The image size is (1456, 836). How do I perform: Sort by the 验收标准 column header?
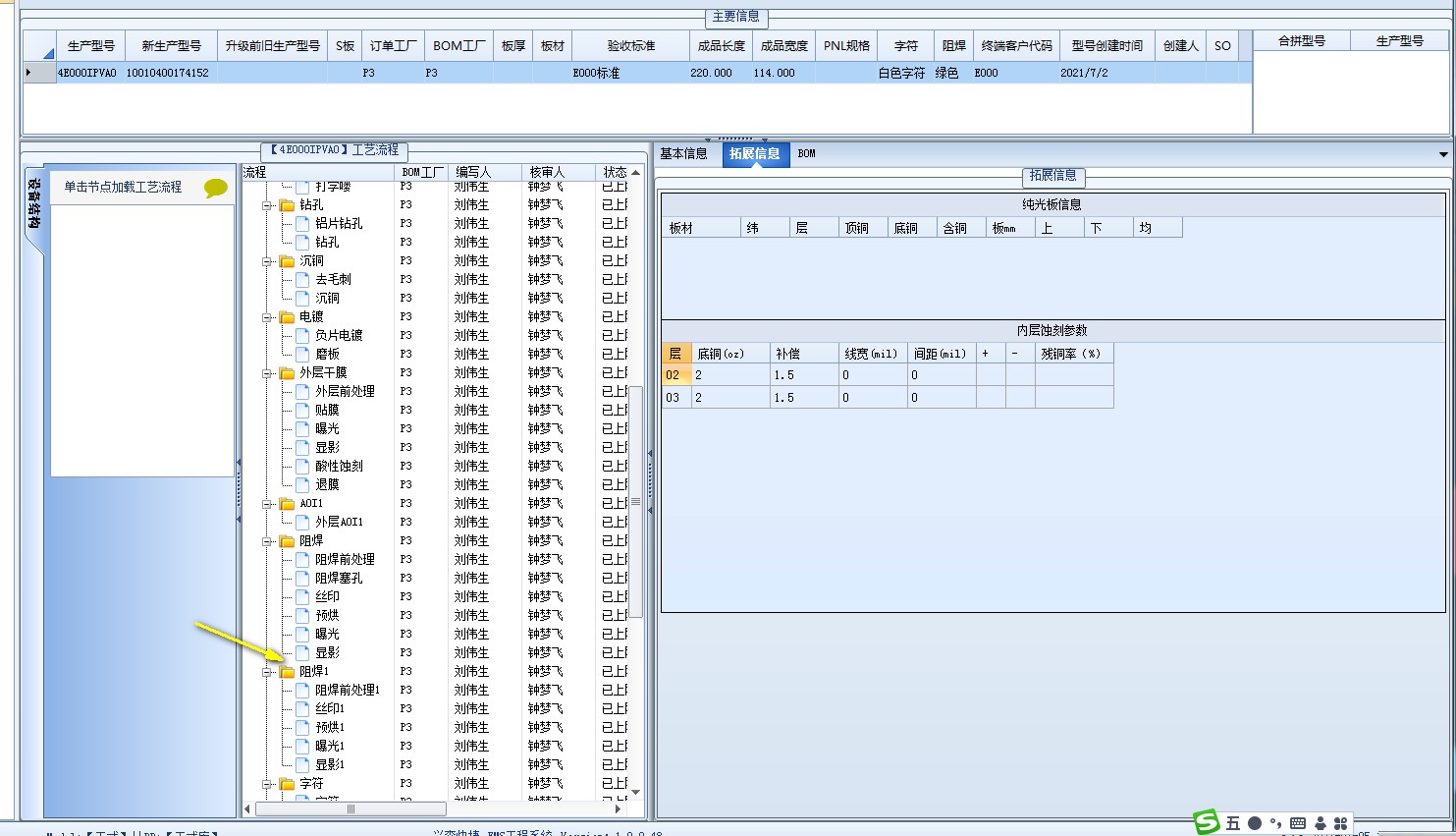(630, 45)
